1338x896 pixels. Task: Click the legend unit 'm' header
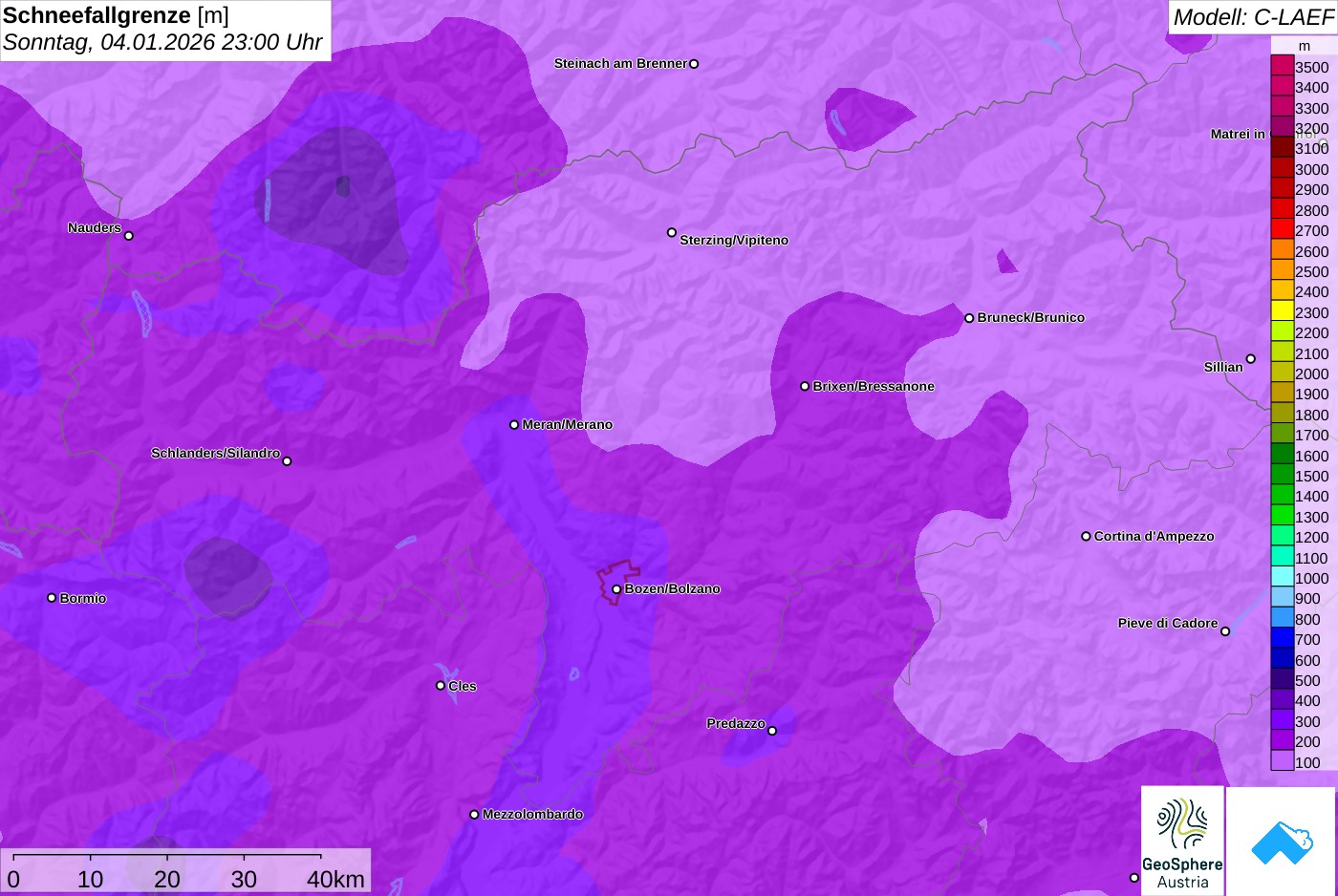(x=1305, y=46)
